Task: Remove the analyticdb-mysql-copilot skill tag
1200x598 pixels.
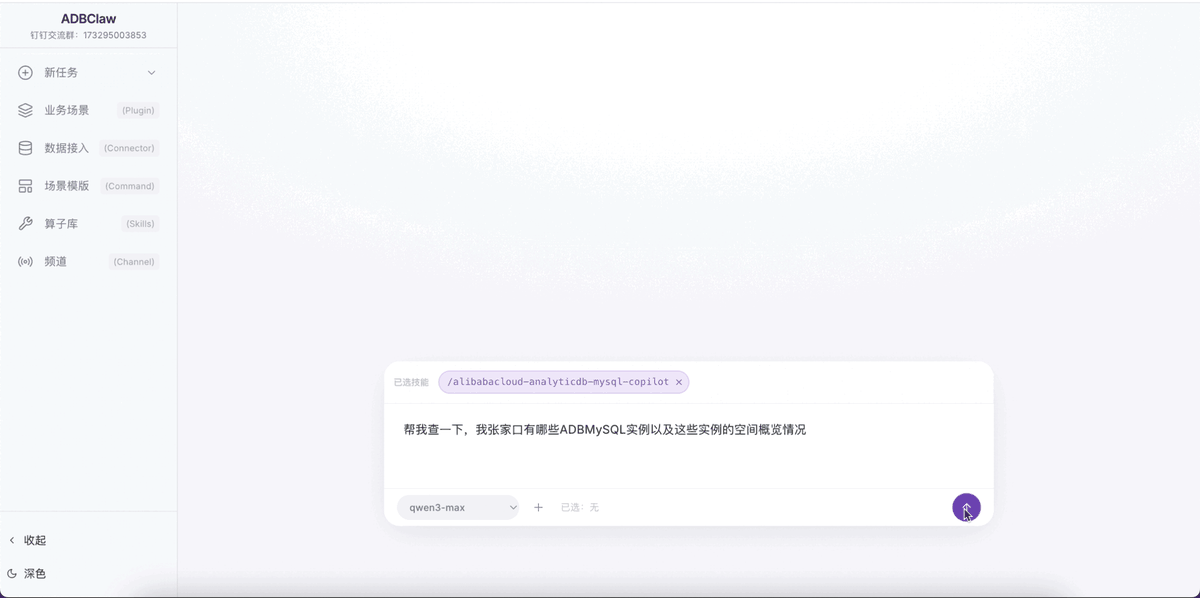Action: coord(678,382)
